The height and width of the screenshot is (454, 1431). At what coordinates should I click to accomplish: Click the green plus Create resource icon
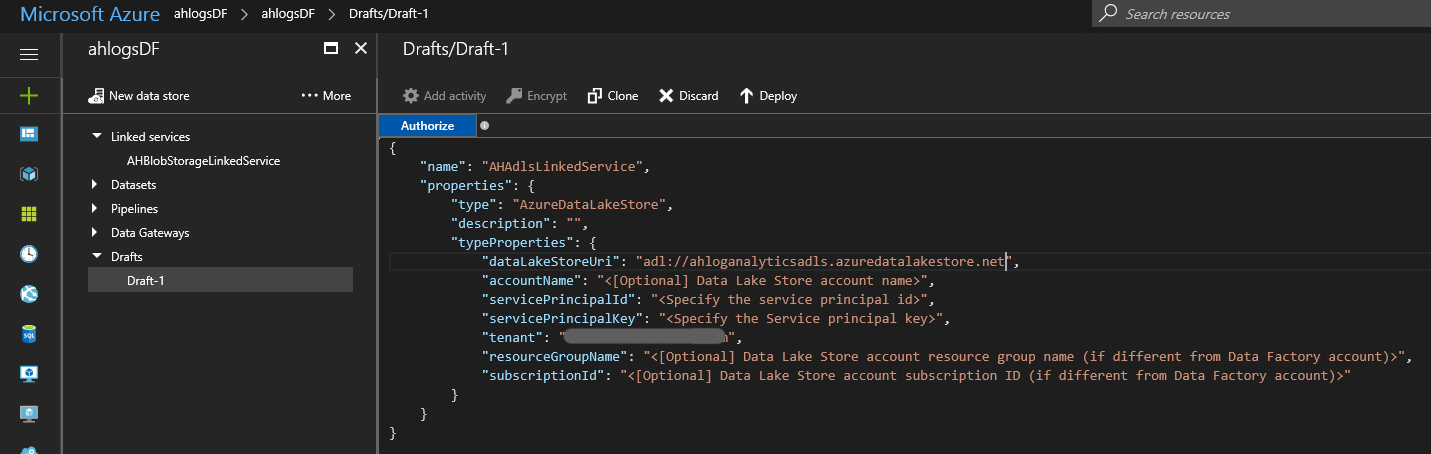29,96
